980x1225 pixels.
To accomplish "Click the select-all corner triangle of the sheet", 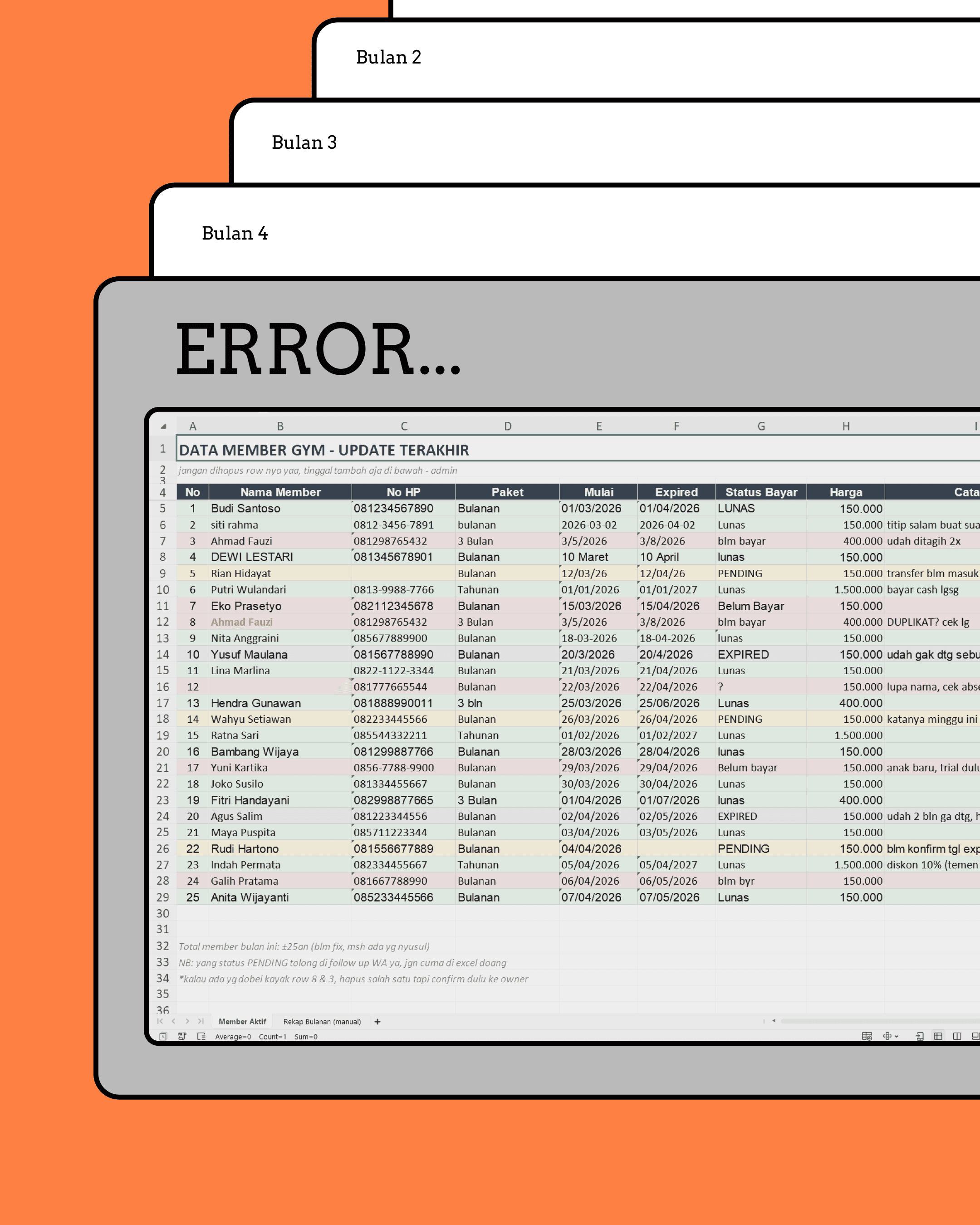I will click(163, 426).
